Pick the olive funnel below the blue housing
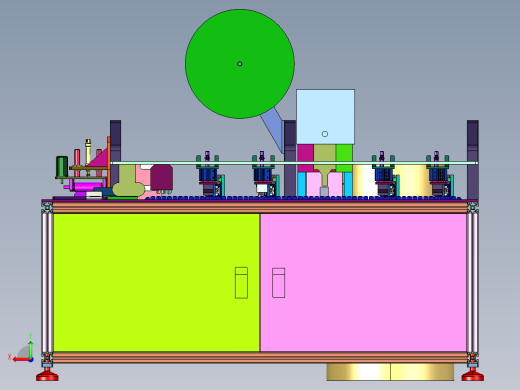520x390 pixels. point(325,165)
